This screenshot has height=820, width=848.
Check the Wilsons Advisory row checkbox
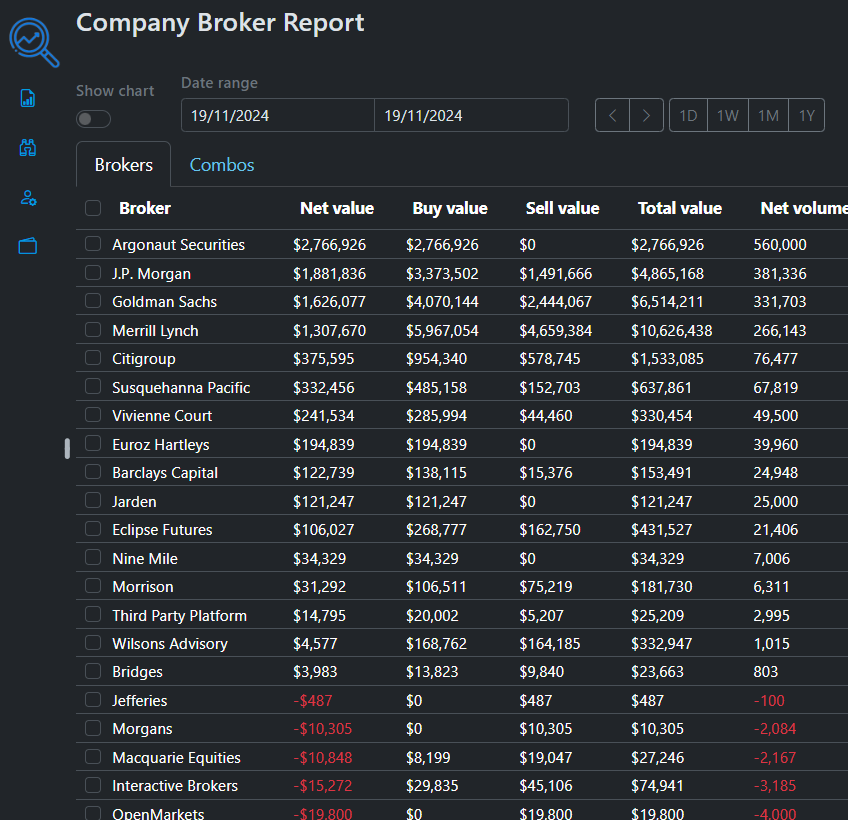[x=93, y=643]
